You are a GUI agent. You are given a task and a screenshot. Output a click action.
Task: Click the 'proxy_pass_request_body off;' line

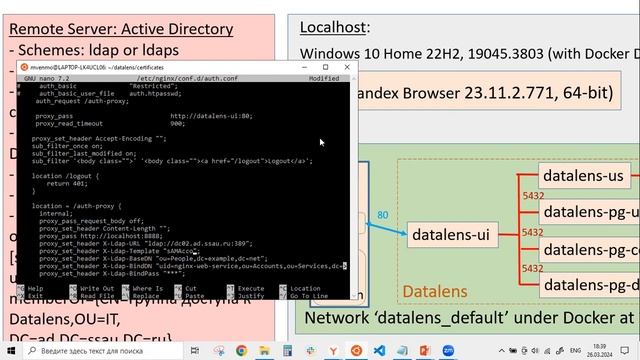pos(91,221)
